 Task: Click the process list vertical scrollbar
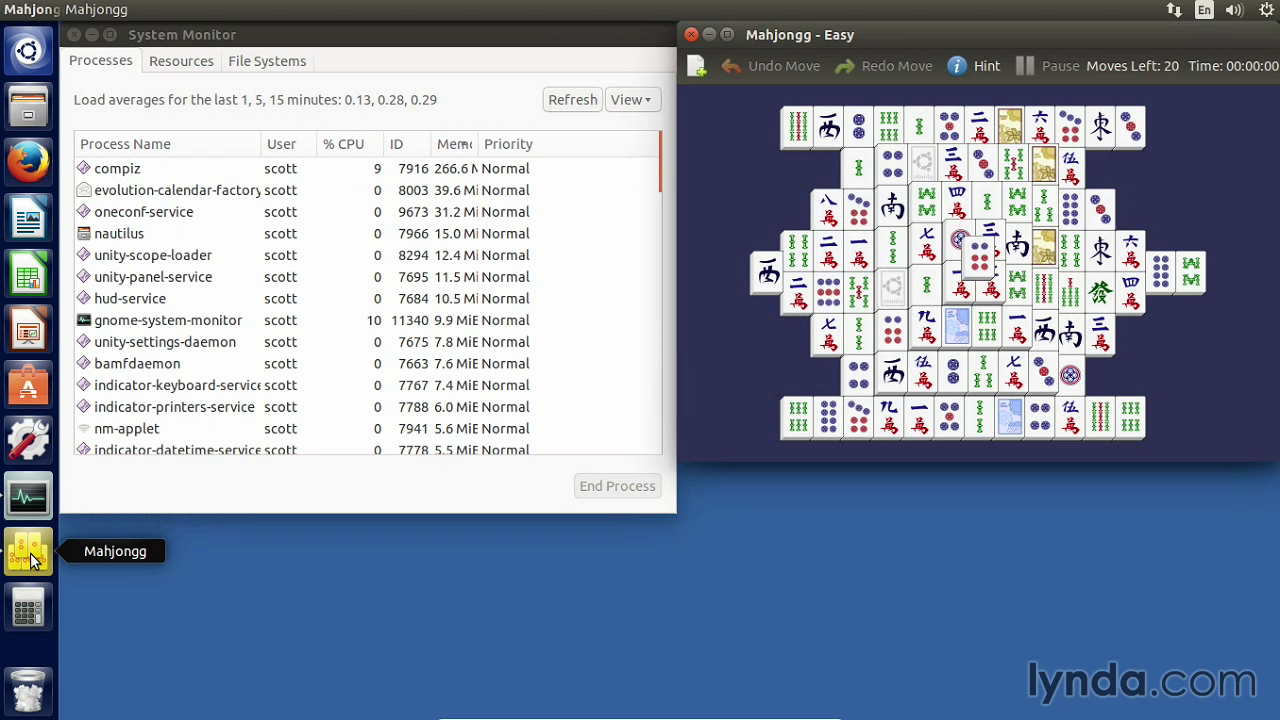coord(660,162)
